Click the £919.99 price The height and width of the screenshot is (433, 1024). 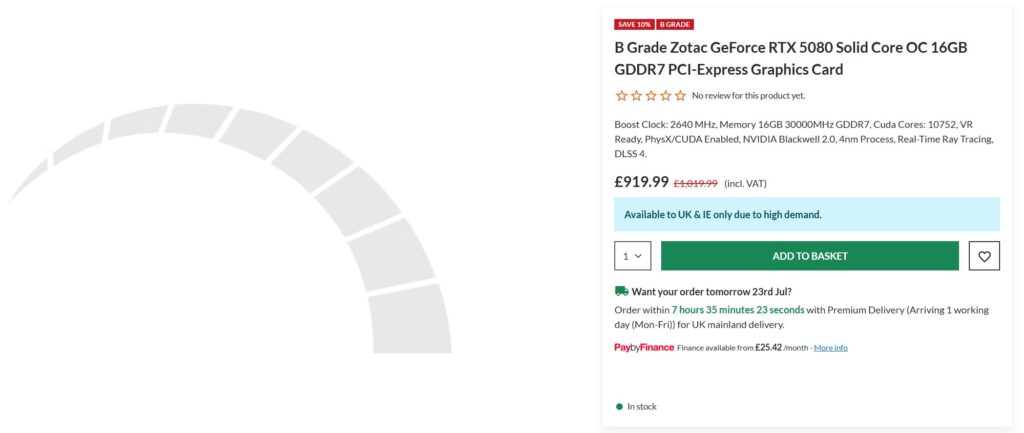pos(641,182)
